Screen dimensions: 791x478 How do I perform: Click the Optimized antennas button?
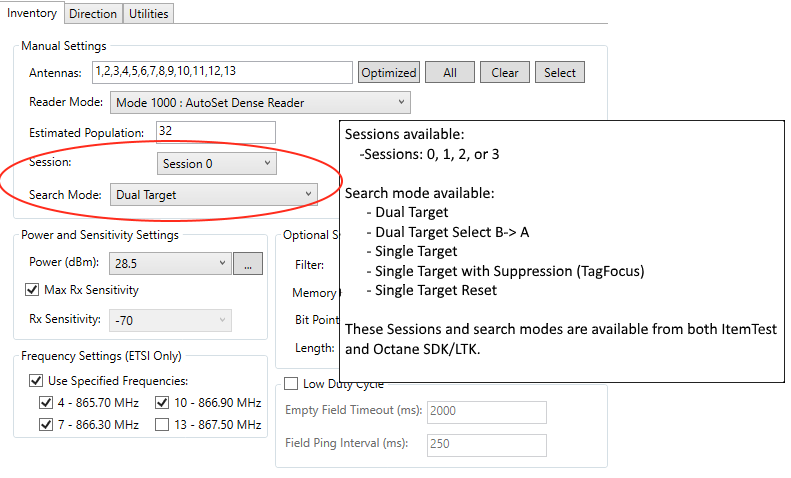(x=388, y=73)
